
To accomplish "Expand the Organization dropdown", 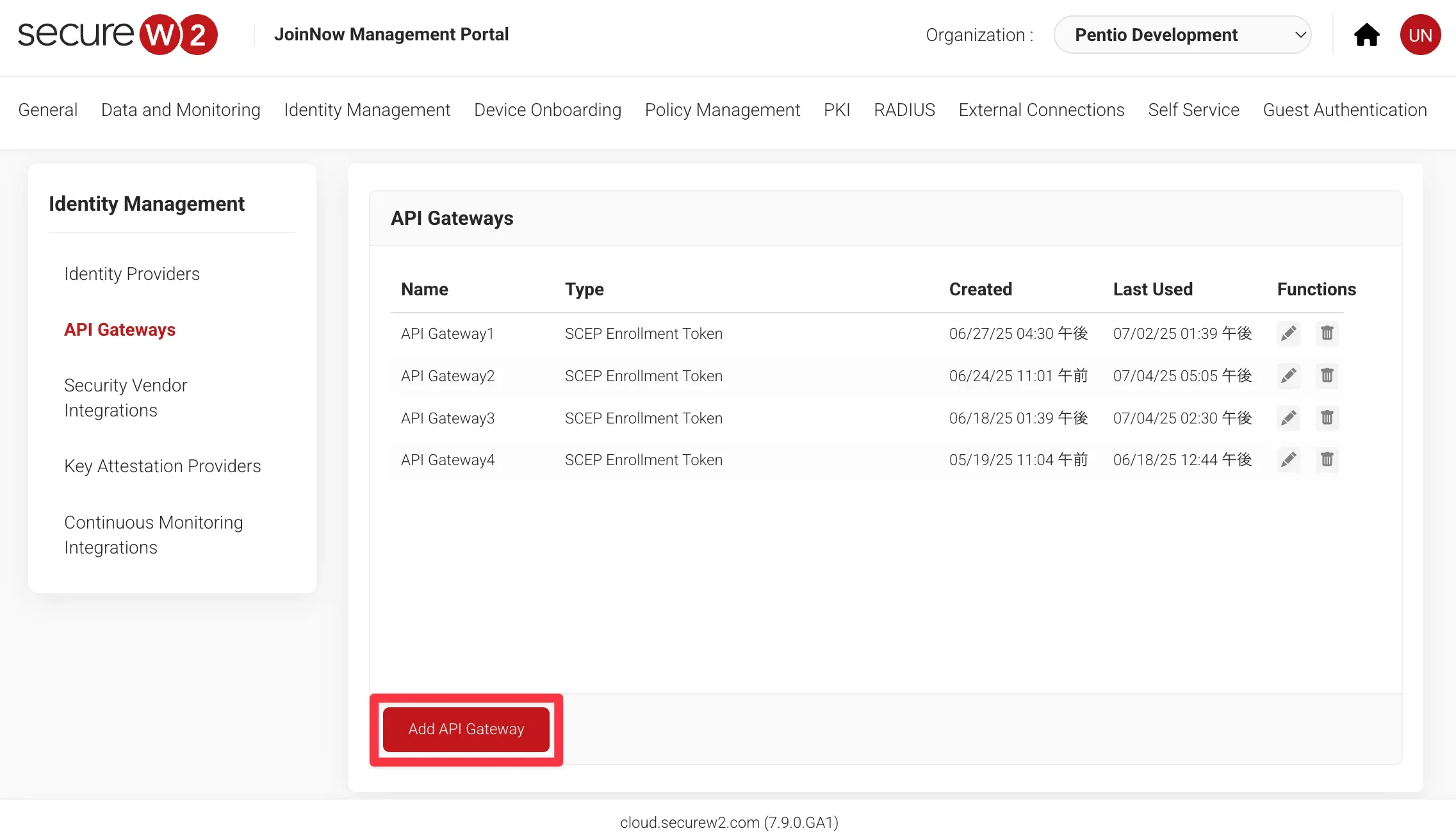I will pos(1182,35).
